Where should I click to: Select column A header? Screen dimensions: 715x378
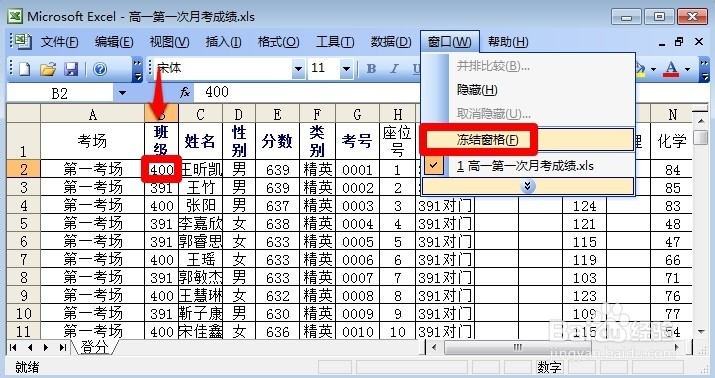point(93,114)
